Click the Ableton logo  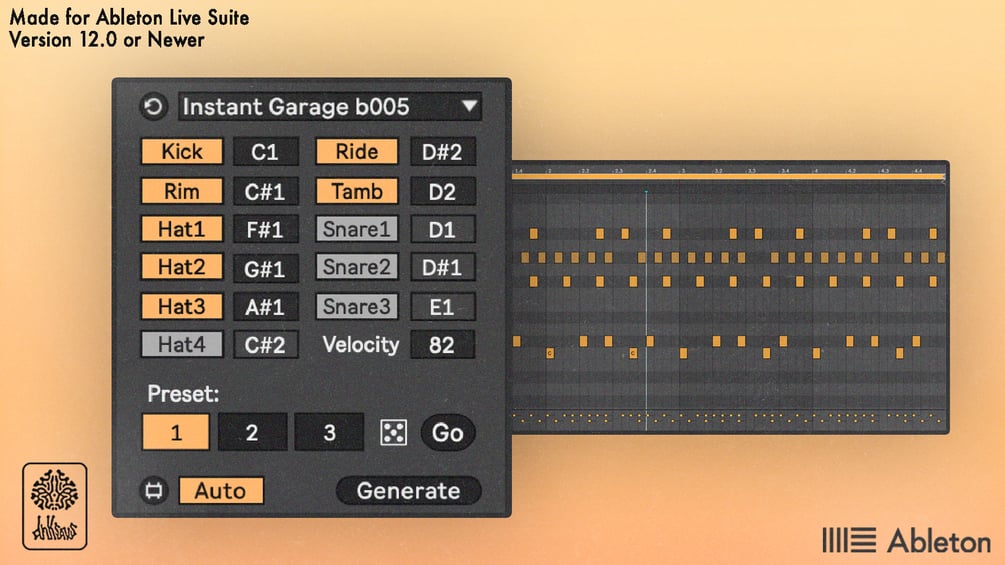(906, 541)
